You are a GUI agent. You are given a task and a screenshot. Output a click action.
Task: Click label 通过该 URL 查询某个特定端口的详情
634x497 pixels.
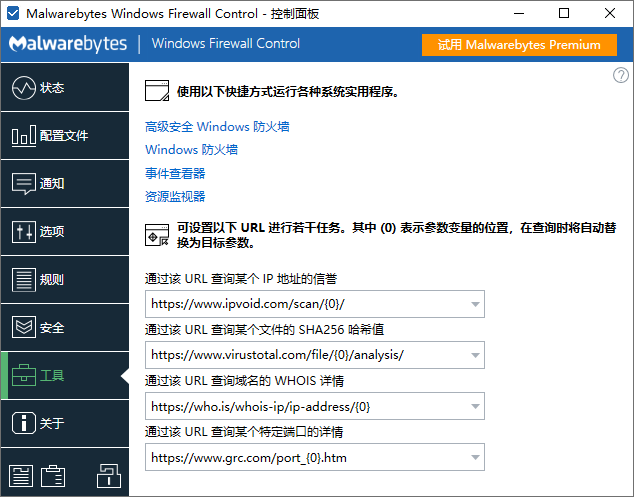click(244, 431)
